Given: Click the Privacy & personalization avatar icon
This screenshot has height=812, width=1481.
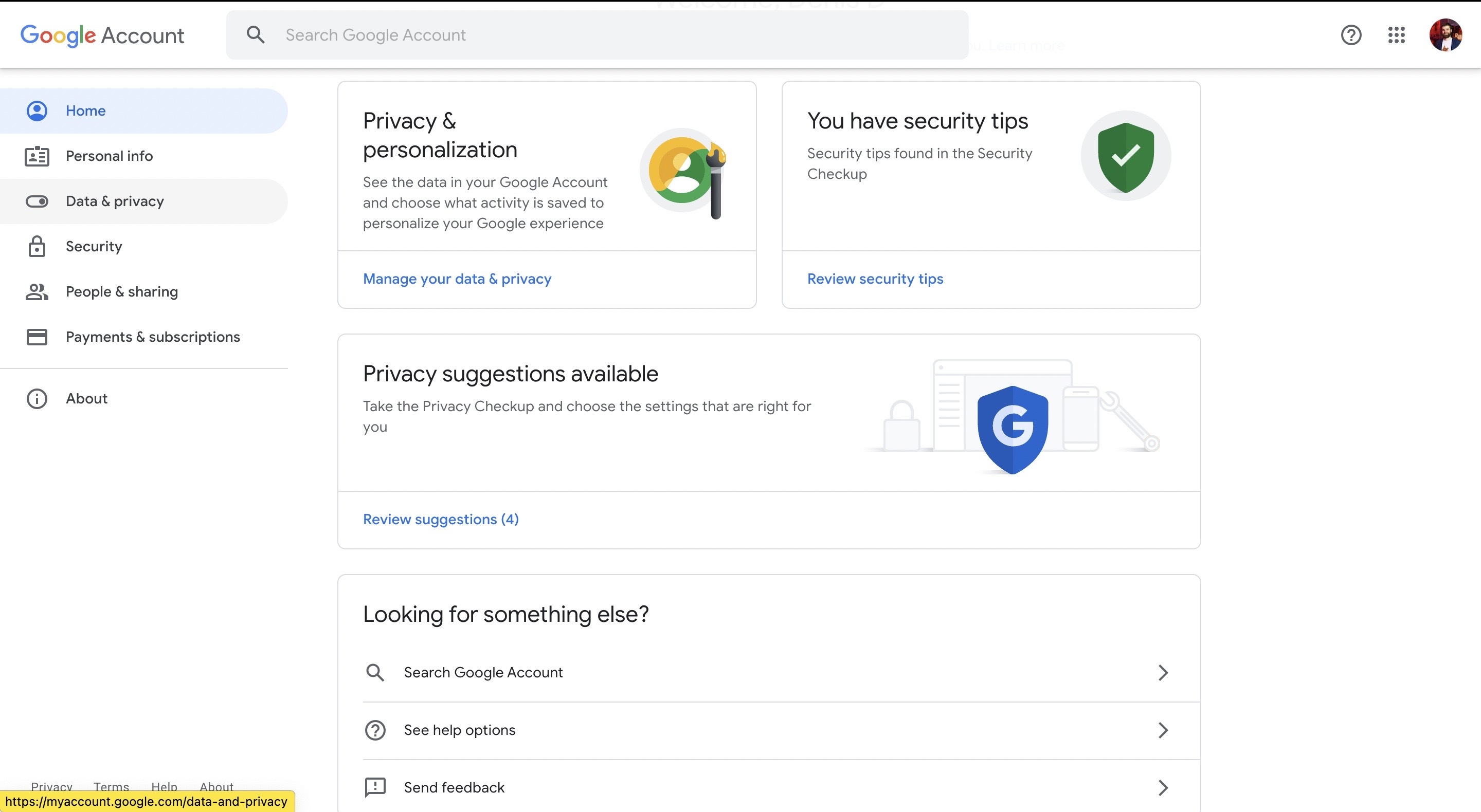Looking at the screenshot, I should (x=683, y=171).
